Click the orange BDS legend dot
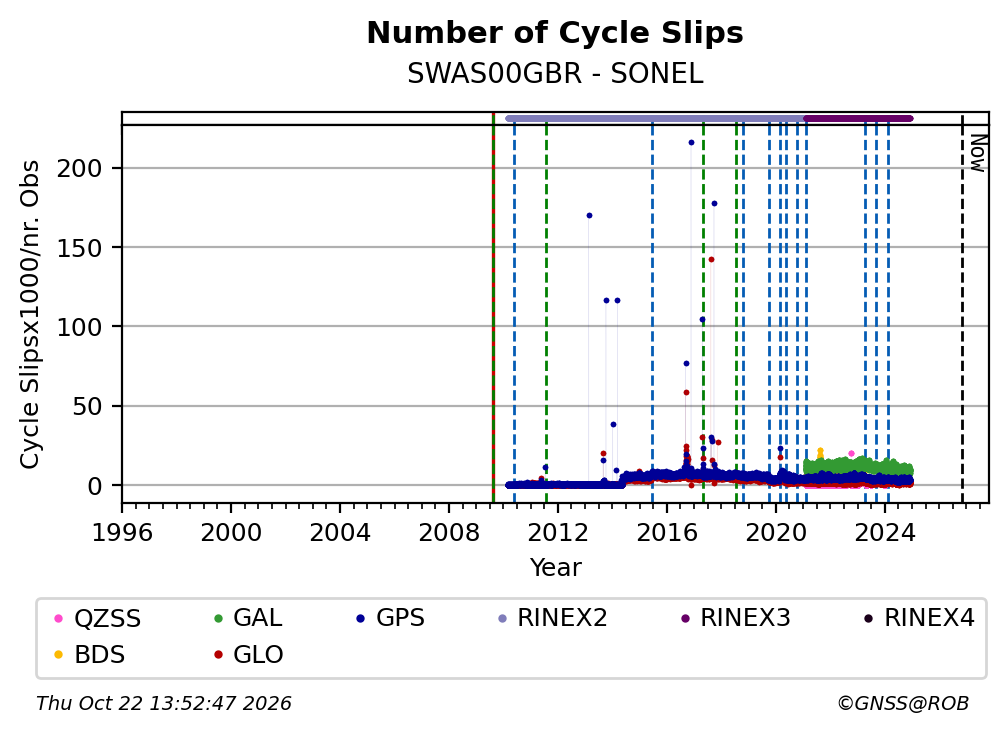1008x734 pixels. click(58, 655)
